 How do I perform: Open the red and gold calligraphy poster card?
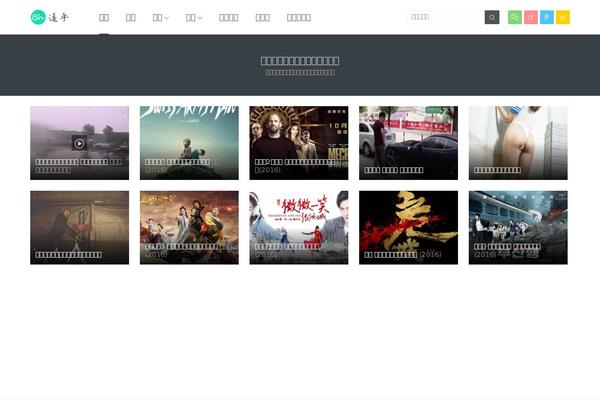click(408, 227)
